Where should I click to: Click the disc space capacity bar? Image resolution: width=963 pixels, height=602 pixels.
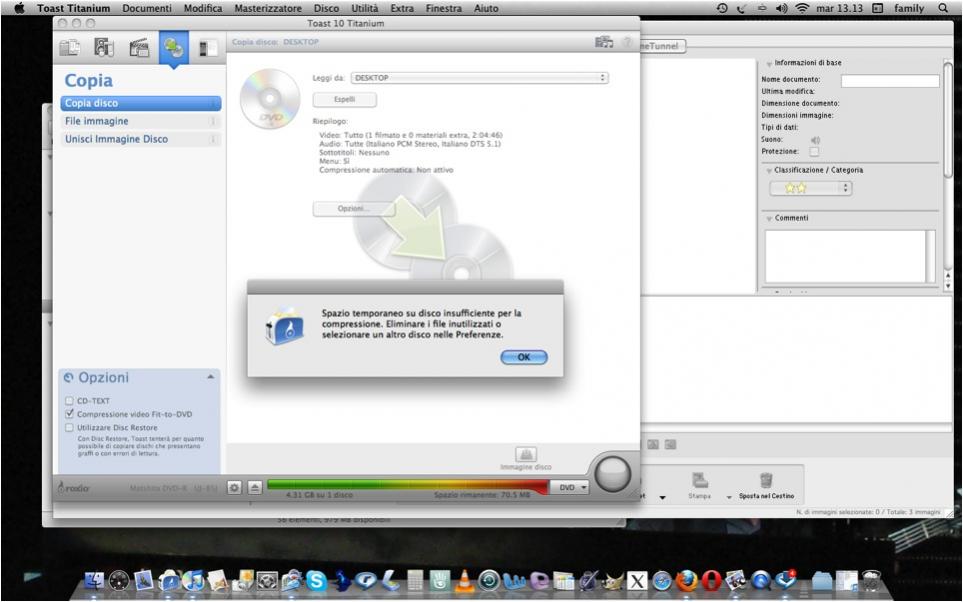pyautogui.click(x=408, y=486)
